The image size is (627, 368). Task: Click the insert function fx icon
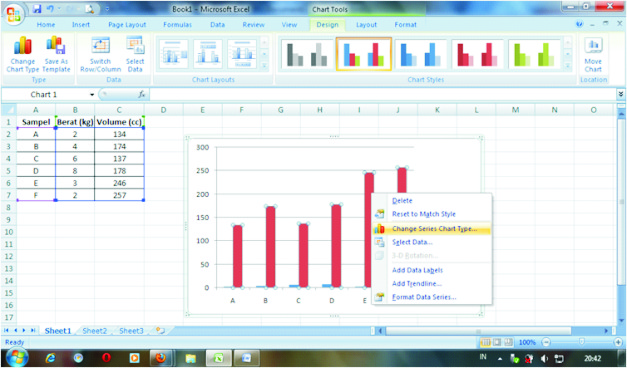click(x=142, y=94)
